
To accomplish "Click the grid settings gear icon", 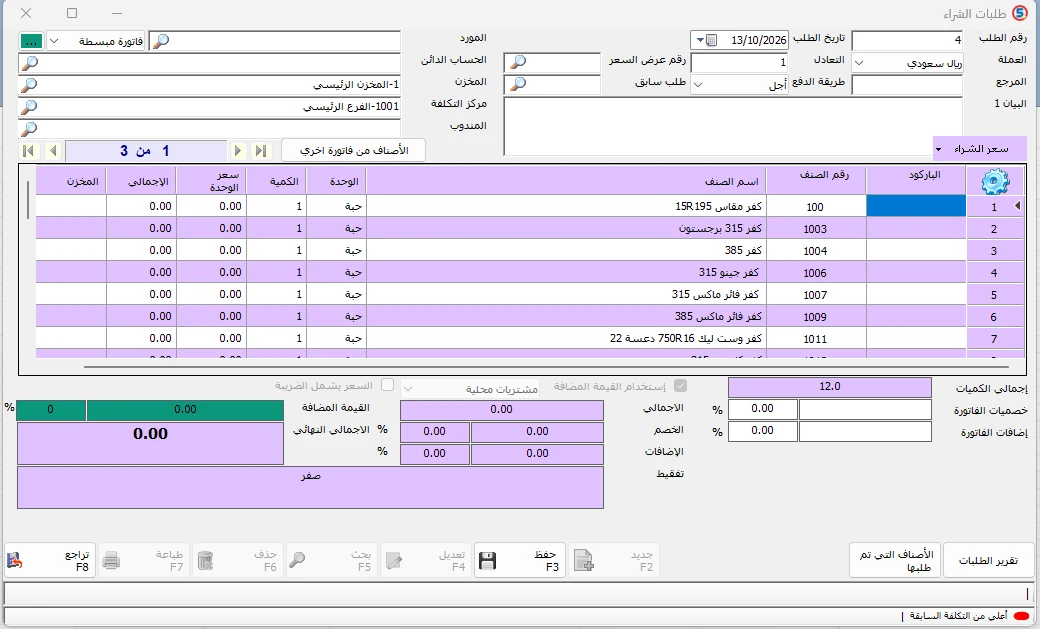I will point(995,181).
